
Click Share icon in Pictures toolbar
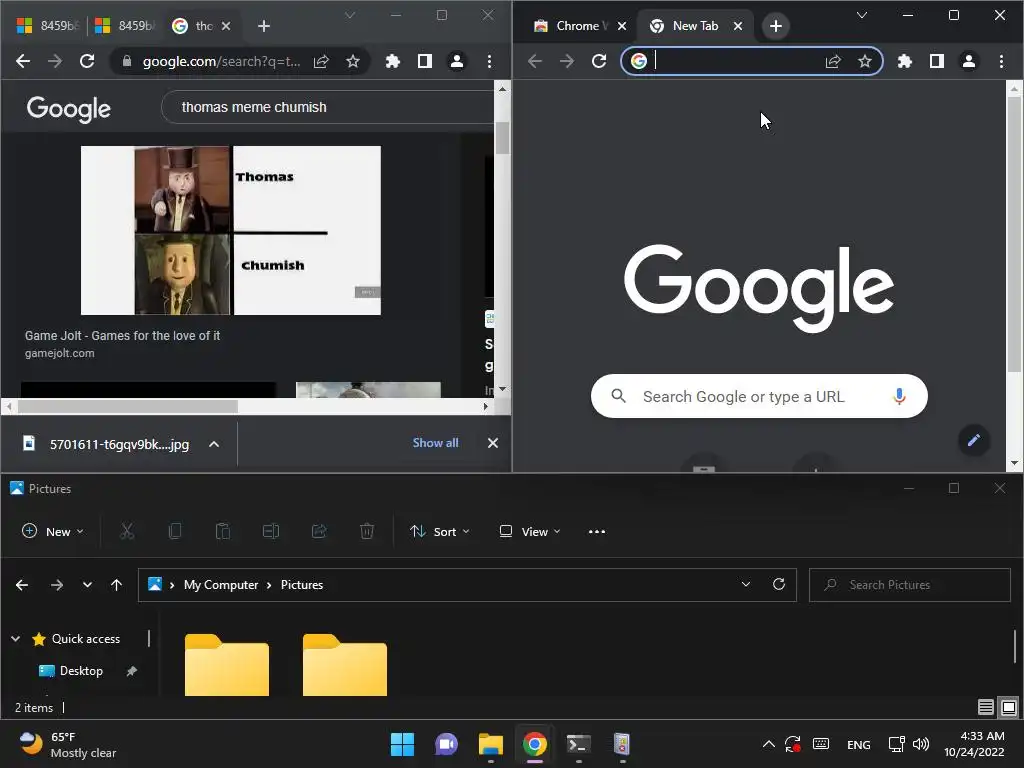pyautogui.click(x=319, y=532)
